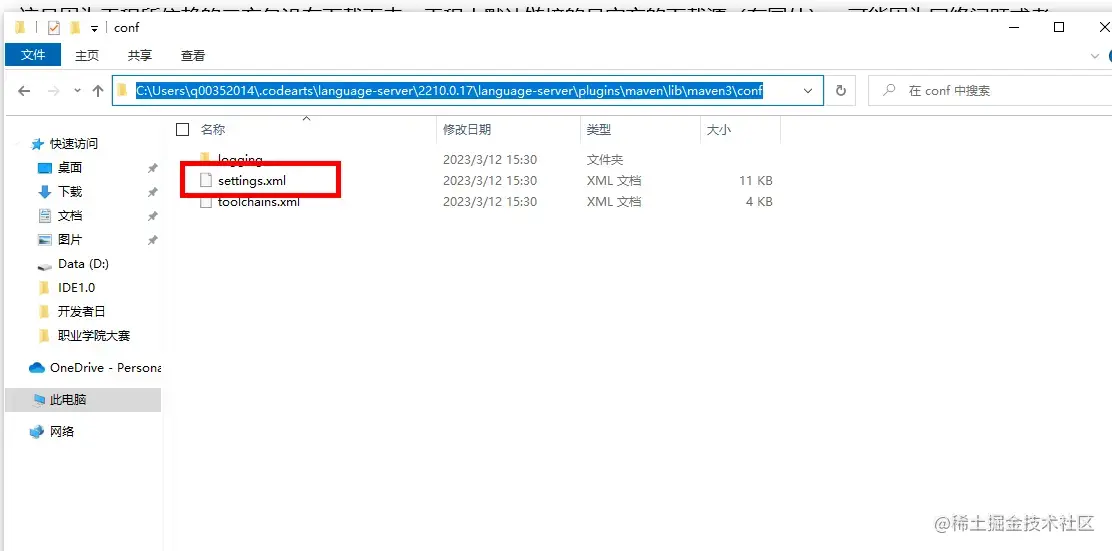Open Data (D:) drive in sidebar
The height and width of the screenshot is (551, 1112).
pyautogui.click(x=83, y=264)
